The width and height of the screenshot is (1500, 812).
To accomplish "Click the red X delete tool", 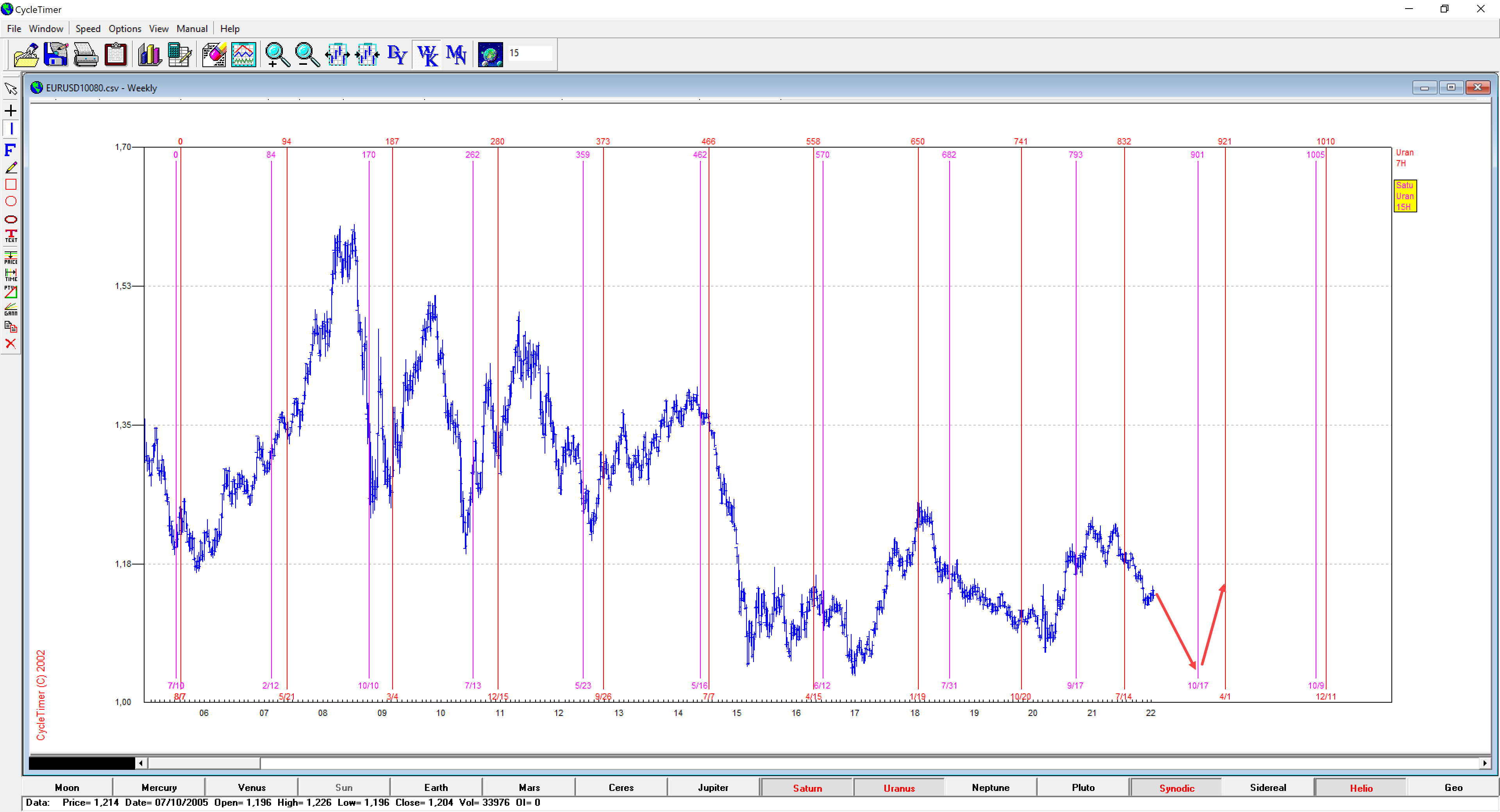I will pos(11,344).
